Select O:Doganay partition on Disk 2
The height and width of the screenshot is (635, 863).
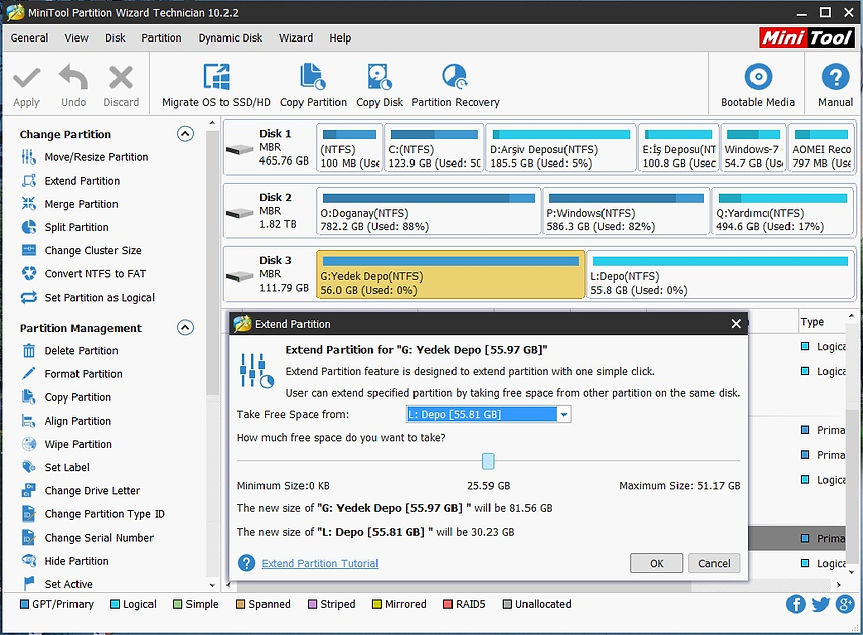point(428,211)
